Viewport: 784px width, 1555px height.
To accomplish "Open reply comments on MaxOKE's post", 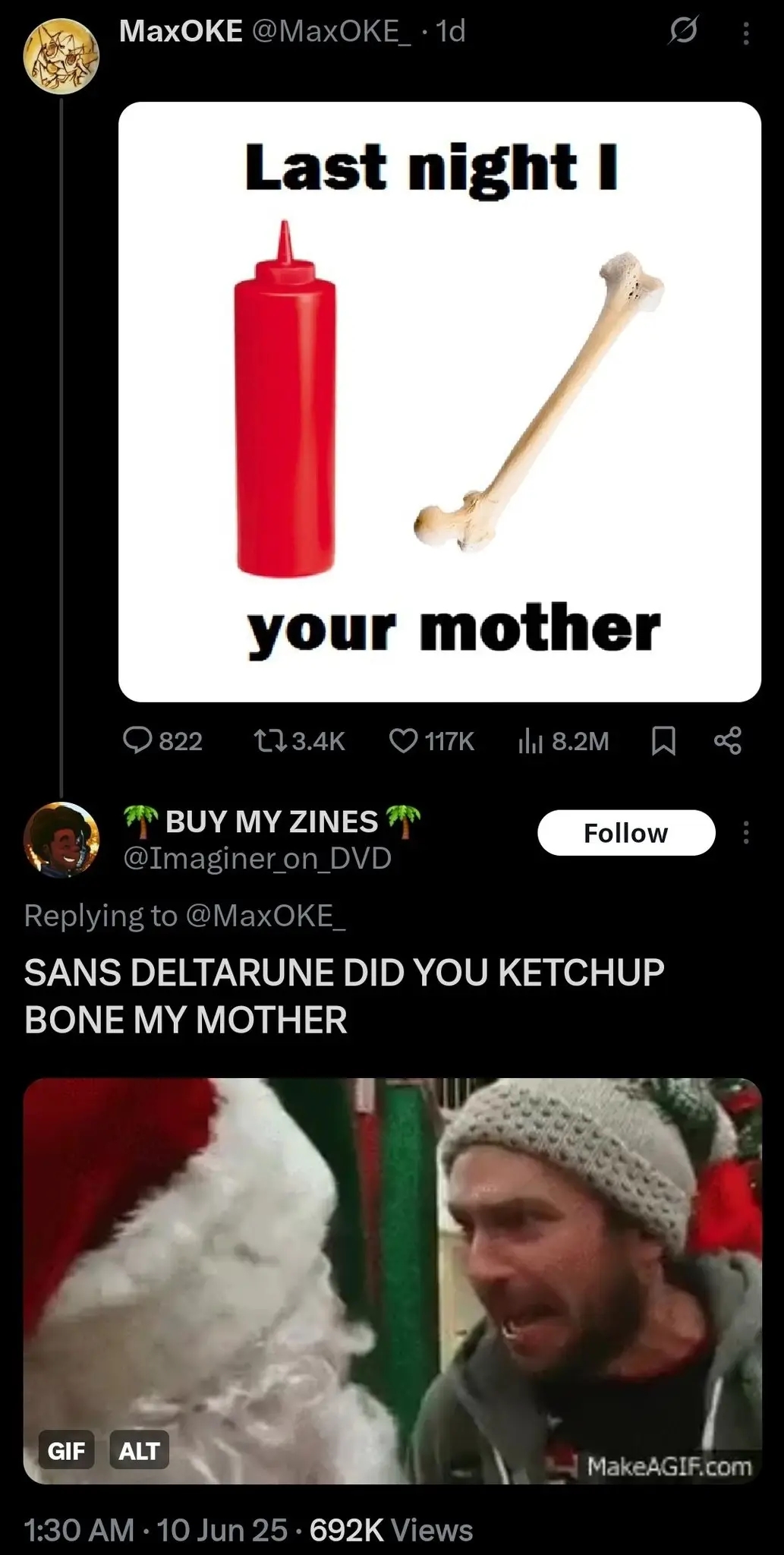I will [x=162, y=740].
